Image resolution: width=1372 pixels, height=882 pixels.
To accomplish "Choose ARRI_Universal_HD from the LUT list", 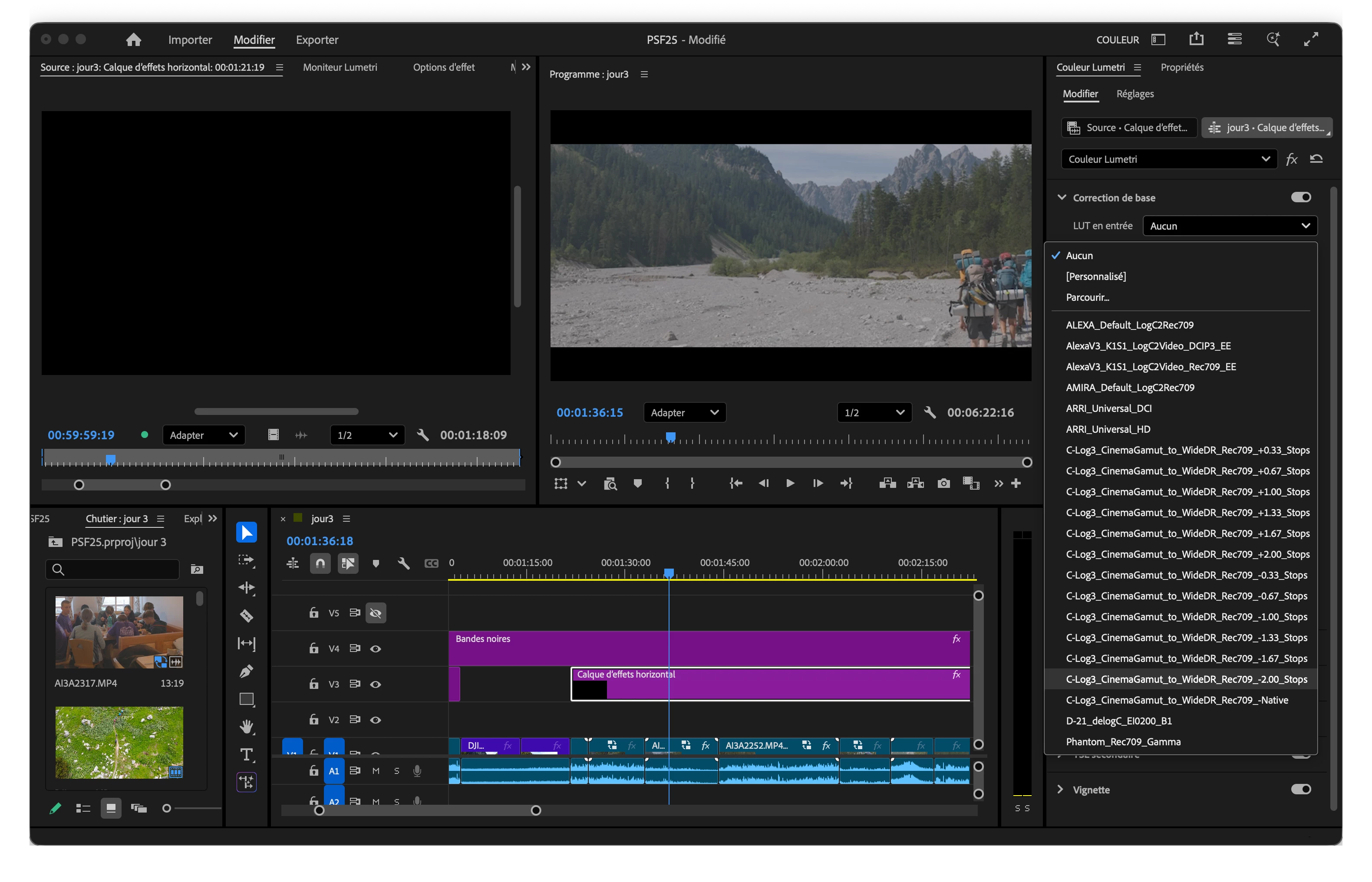I will [x=1108, y=429].
